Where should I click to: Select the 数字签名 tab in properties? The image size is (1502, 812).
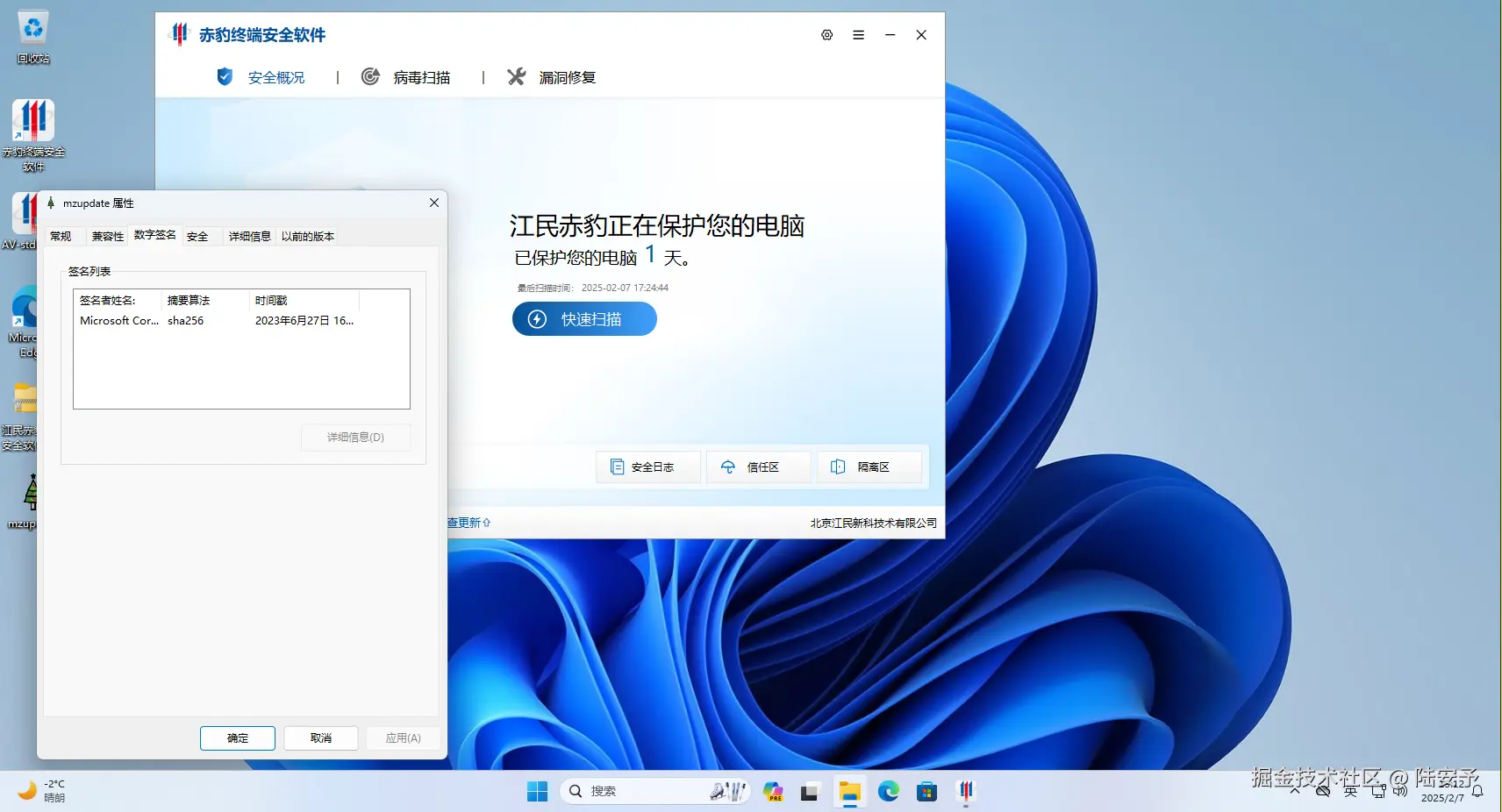pos(155,235)
